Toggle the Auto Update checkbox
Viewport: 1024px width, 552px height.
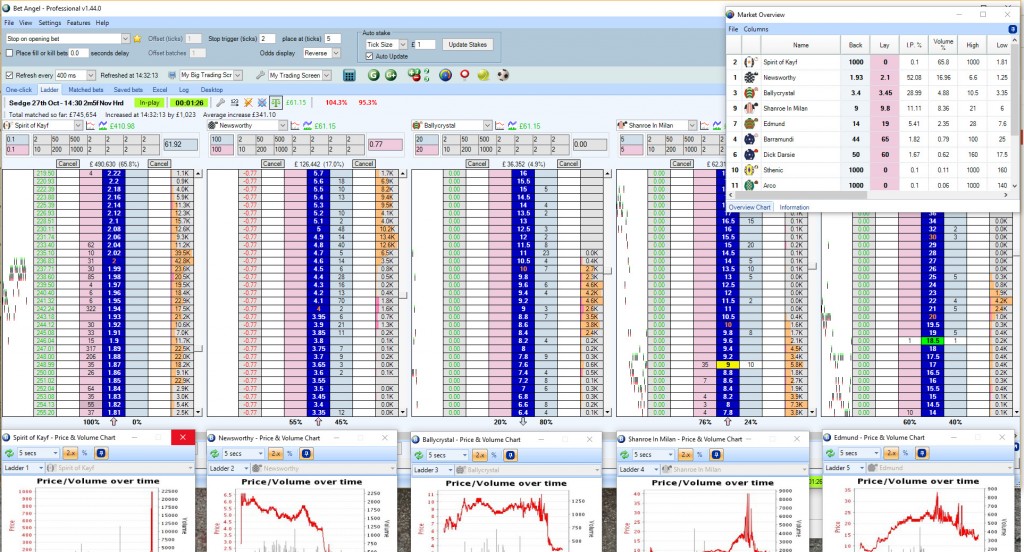pos(369,56)
